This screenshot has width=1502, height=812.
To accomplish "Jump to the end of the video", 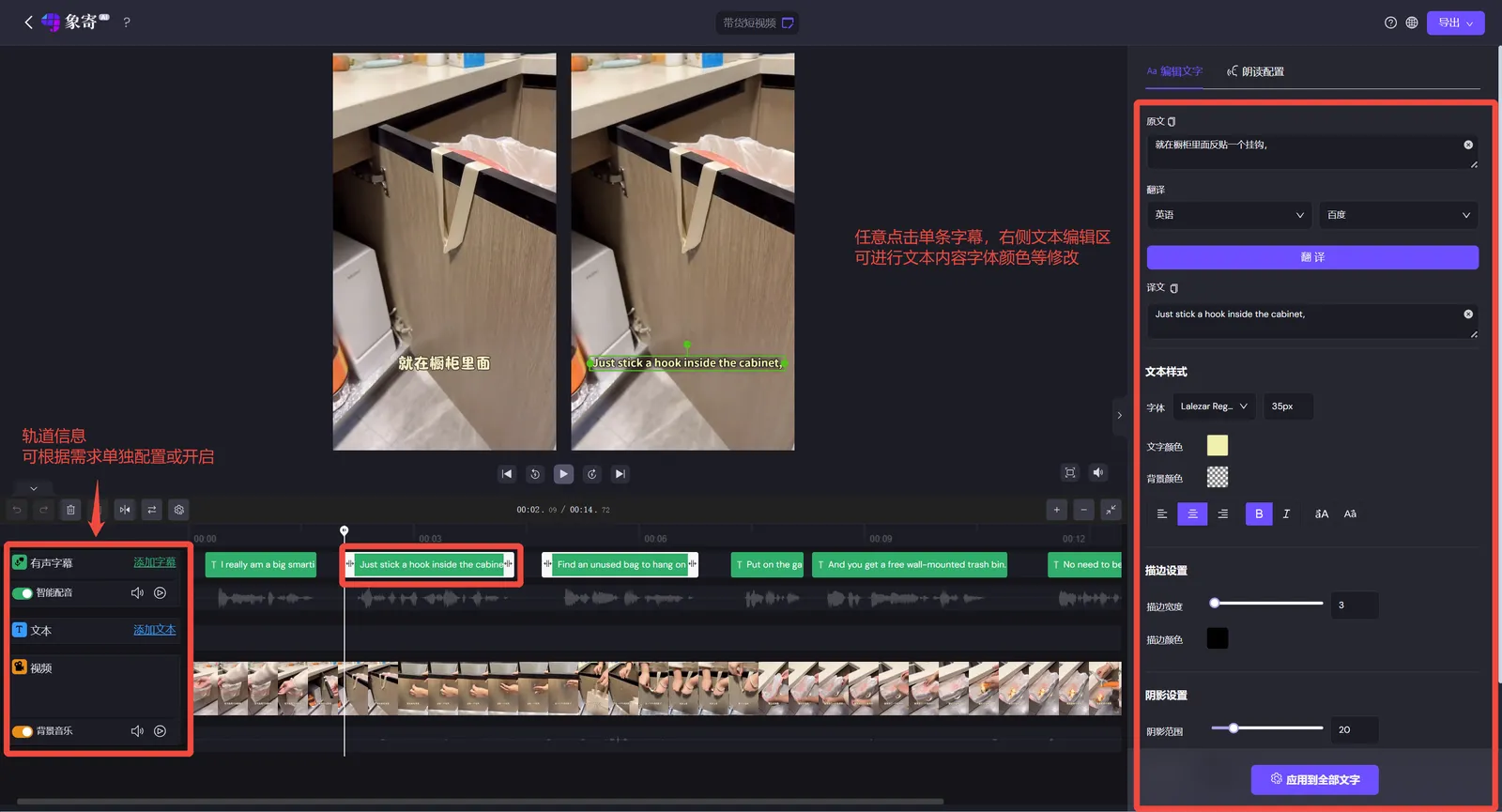I will (620, 474).
